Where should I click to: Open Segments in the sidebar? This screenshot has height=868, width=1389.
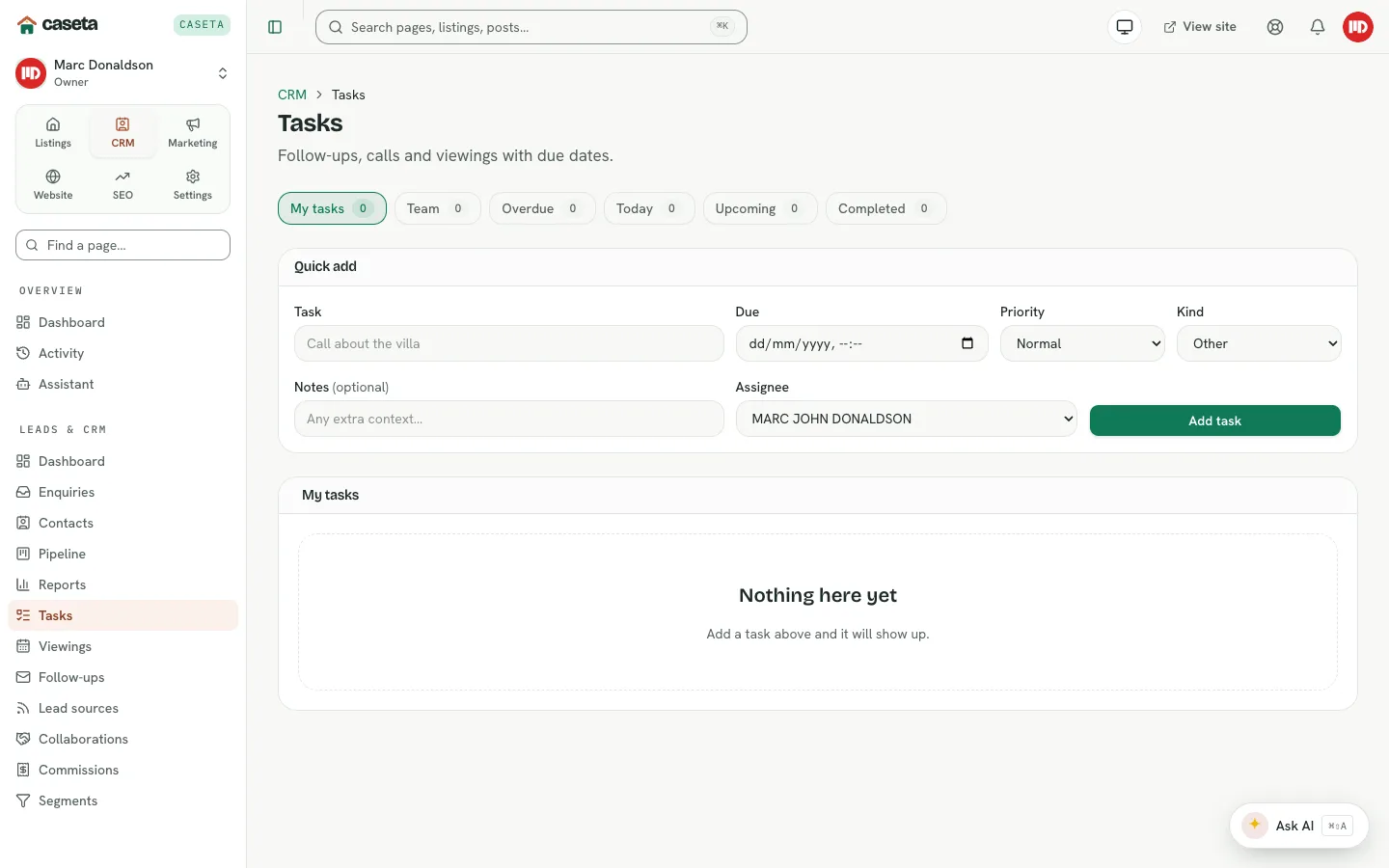tap(123, 800)
